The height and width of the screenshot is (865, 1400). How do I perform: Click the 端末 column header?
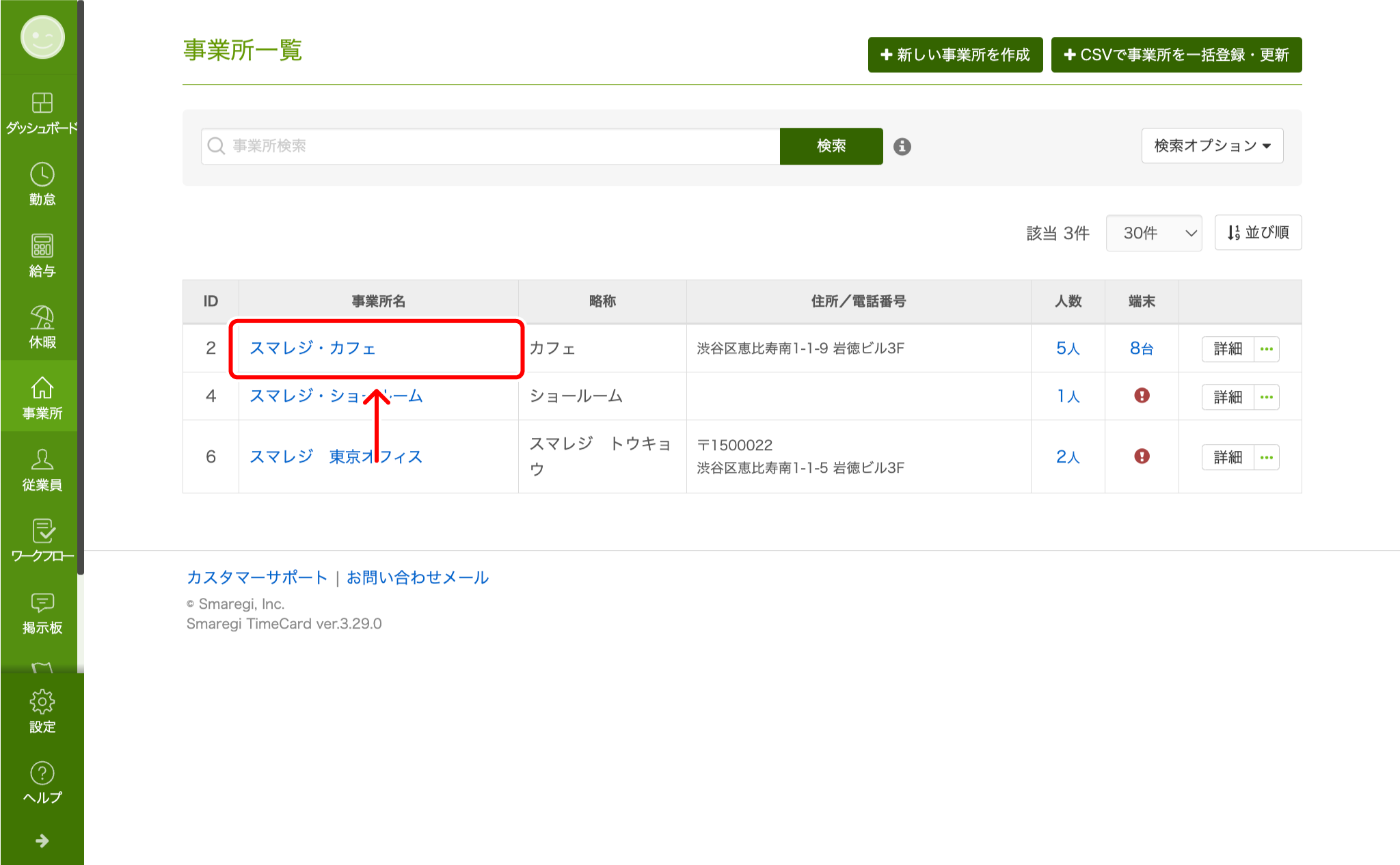pos(1142,301)
